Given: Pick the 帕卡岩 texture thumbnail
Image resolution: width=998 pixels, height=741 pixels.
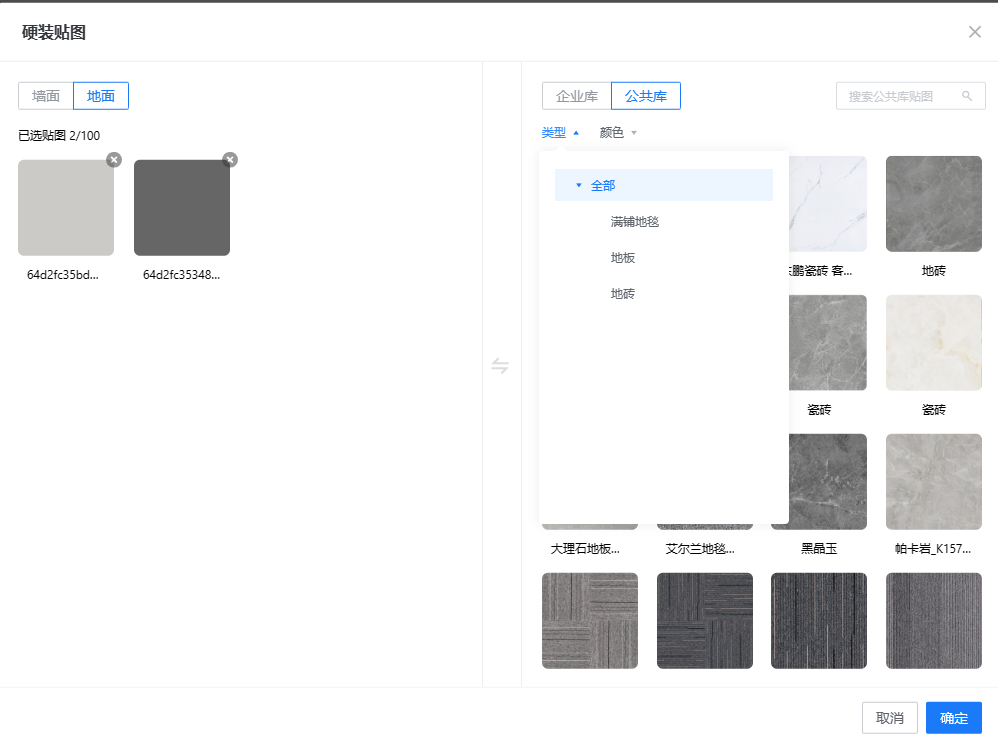Looking at the screenshot, I should click(933, 482).
